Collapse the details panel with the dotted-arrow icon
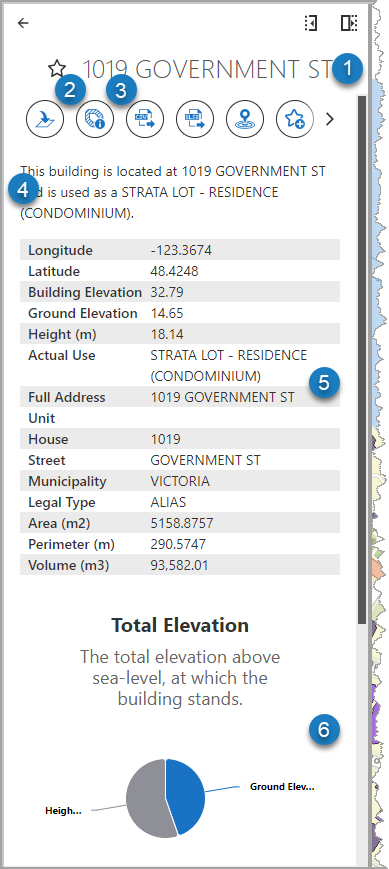This screenshot has width=389, height=869. 311,23
